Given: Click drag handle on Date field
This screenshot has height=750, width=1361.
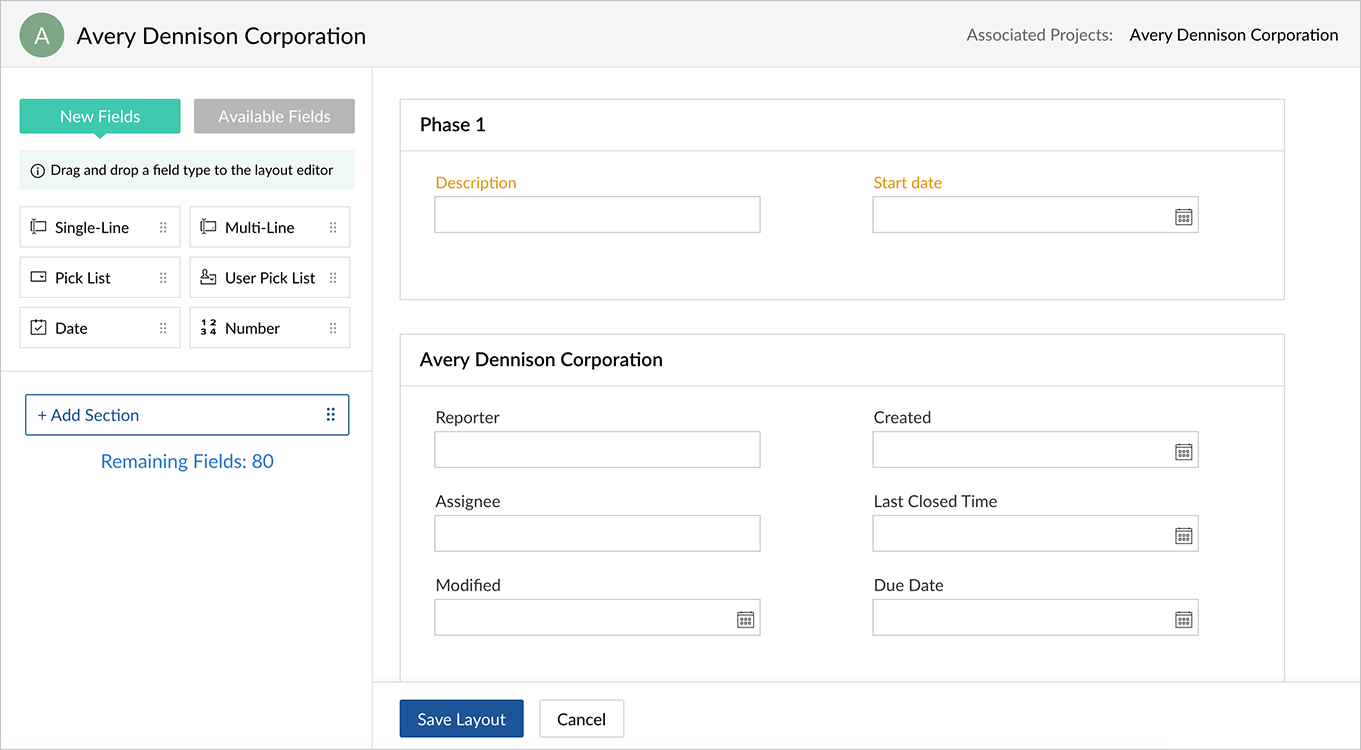Looking at the screenshot, I should coord(163,327).
